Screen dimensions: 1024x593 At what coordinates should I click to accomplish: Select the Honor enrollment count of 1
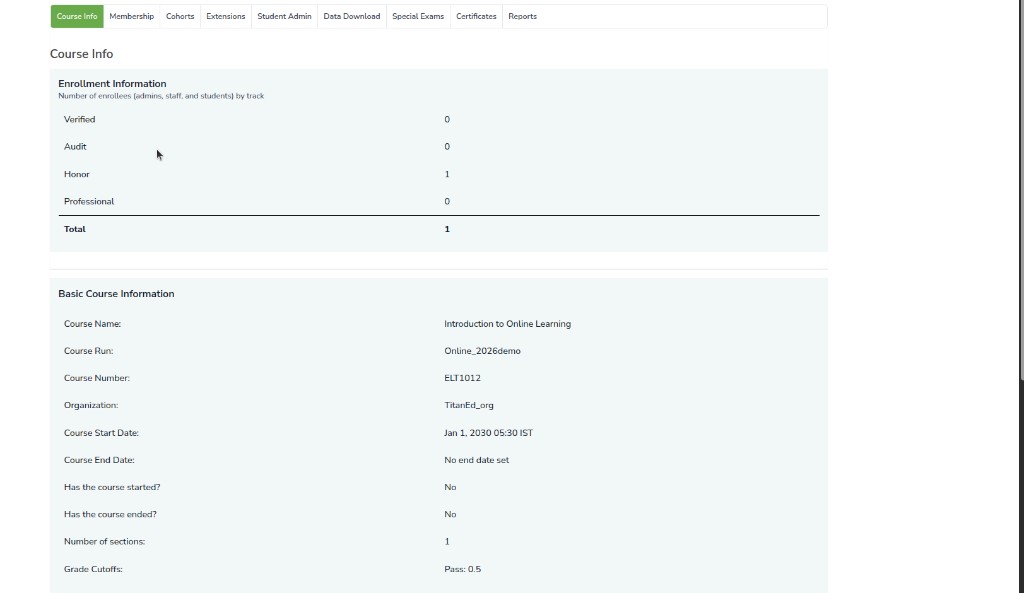click(x=447, y=174)
